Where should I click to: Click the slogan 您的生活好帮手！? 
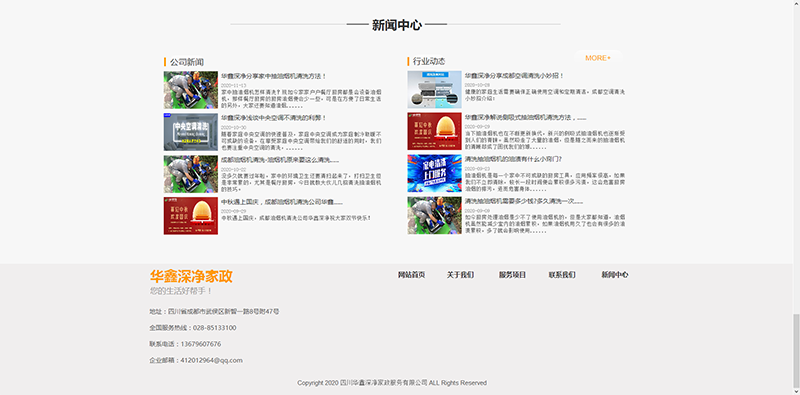coord(181,291)
